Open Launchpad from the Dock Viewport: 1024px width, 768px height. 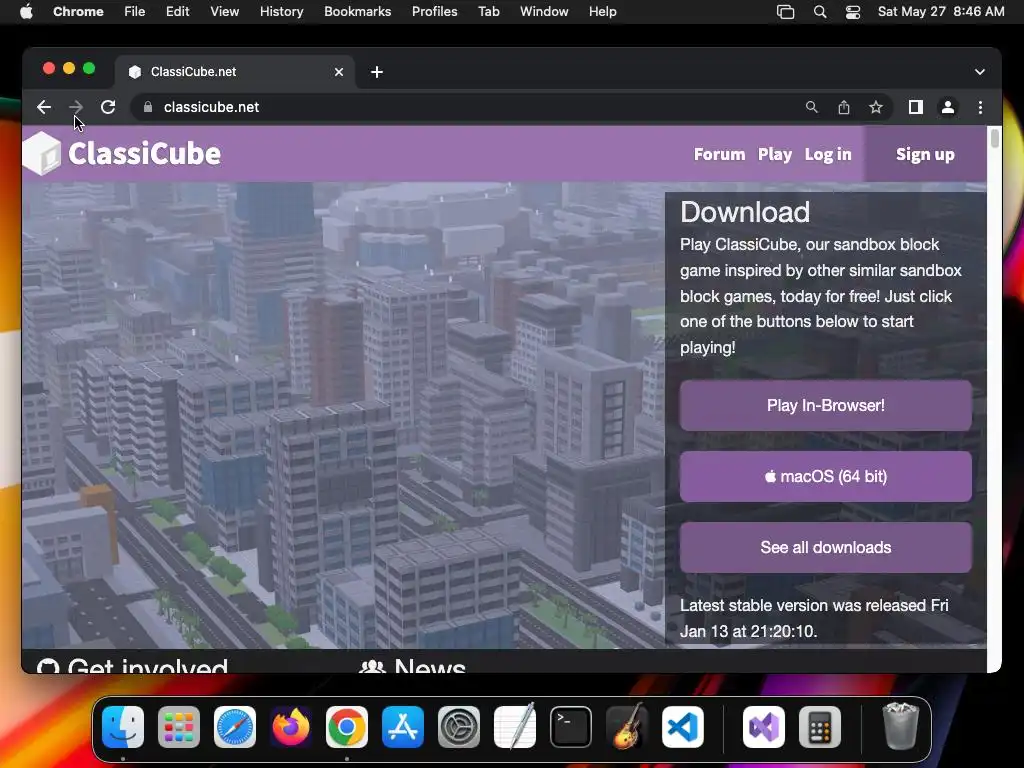click(x=179, y=727)
